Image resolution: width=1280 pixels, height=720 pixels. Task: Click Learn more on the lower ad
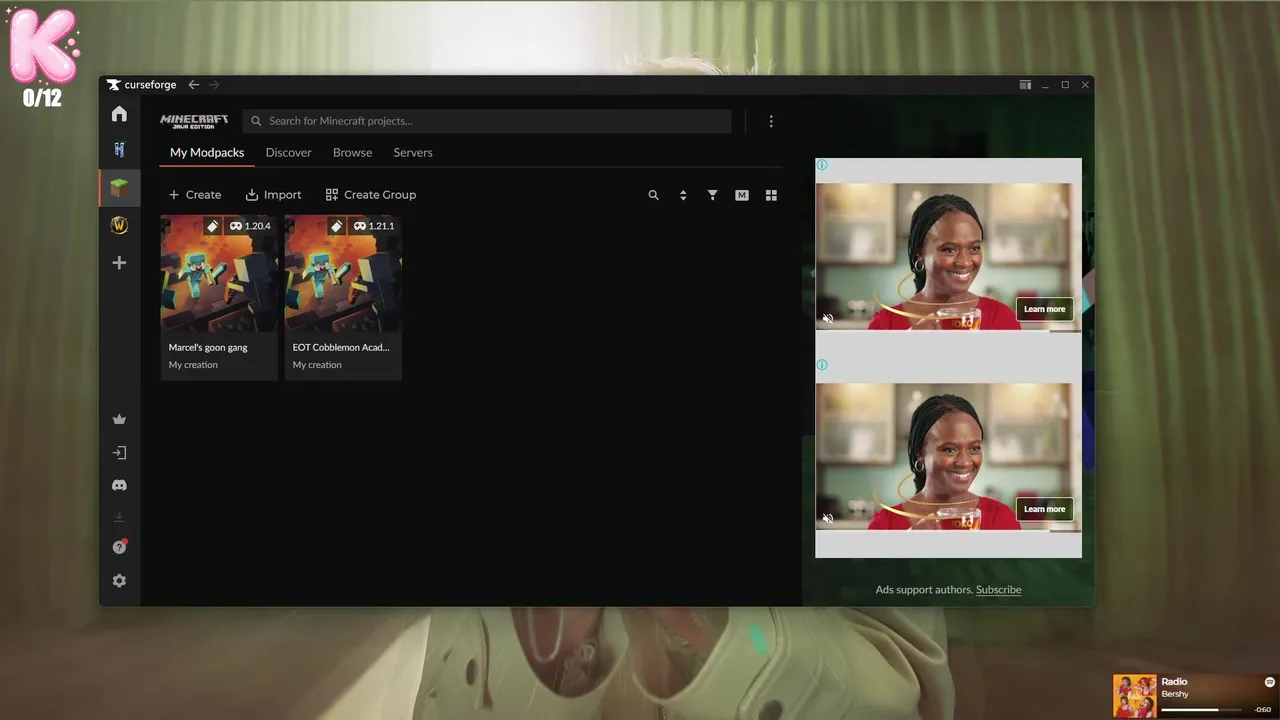point(1044,509)
